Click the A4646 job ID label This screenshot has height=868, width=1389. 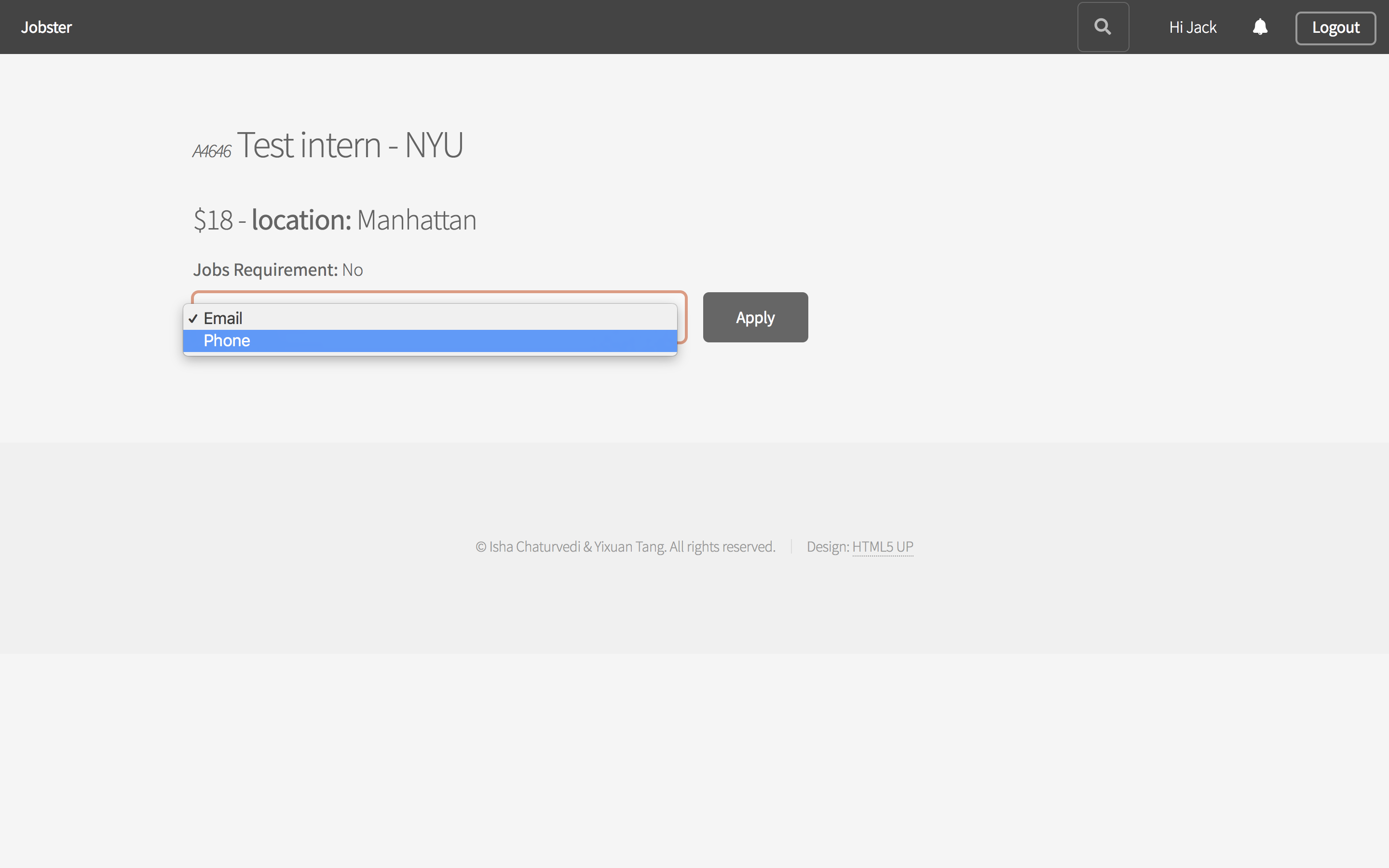pos(212,151)
